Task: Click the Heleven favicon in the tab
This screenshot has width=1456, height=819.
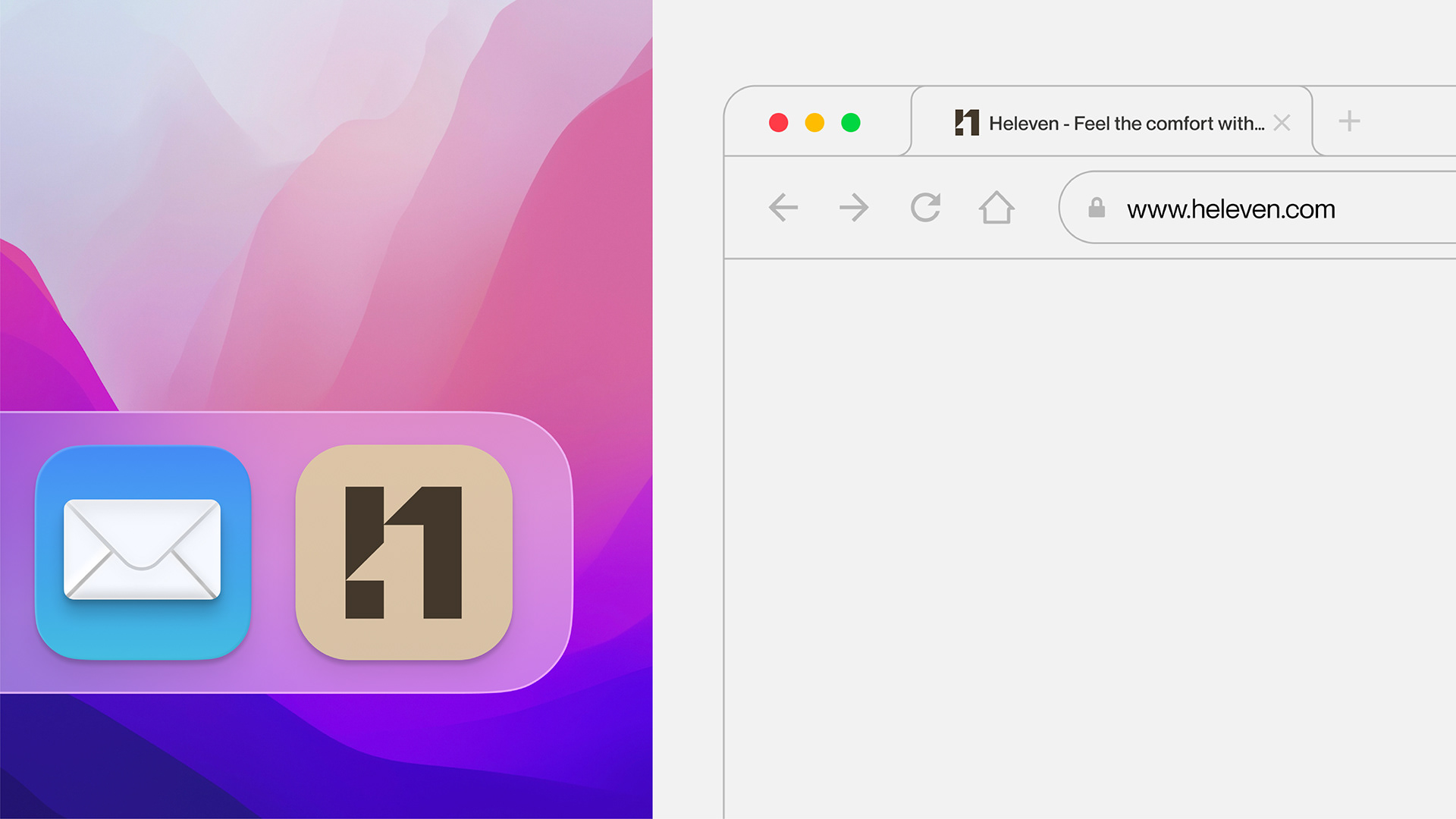Action: pos(966,123)
